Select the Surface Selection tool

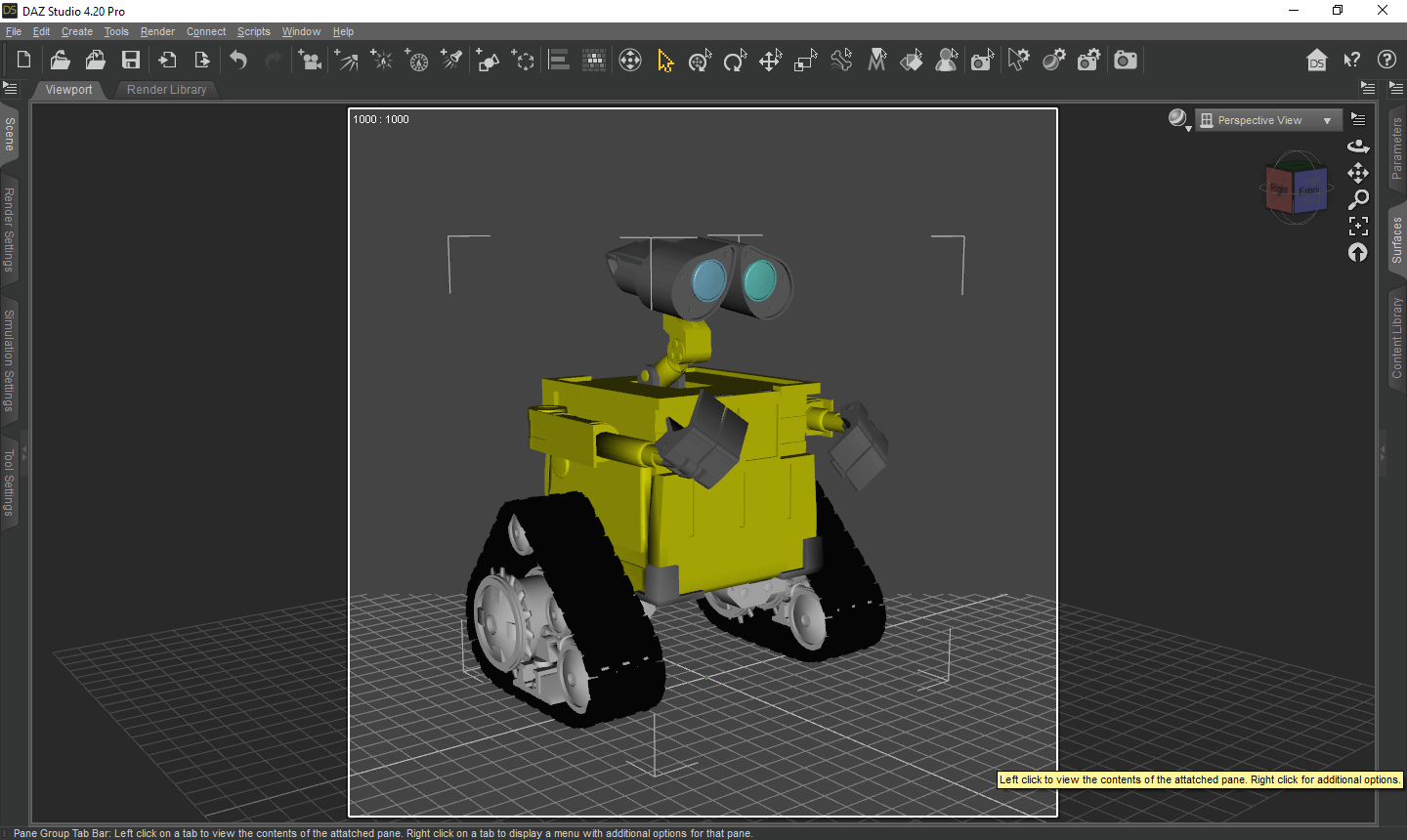click(912, 61)
